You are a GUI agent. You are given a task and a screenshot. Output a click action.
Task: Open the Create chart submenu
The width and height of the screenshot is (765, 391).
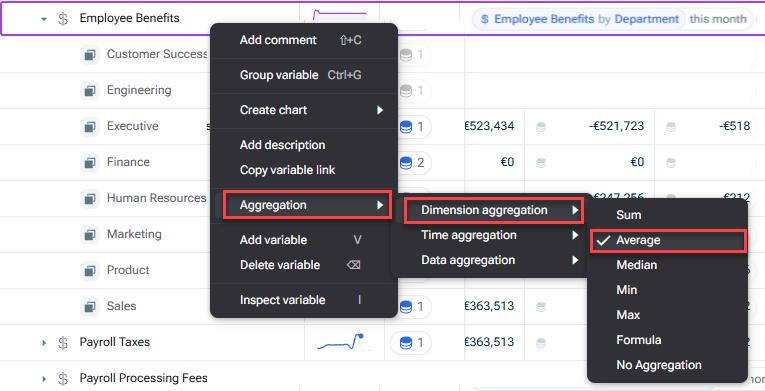(303, 110)
